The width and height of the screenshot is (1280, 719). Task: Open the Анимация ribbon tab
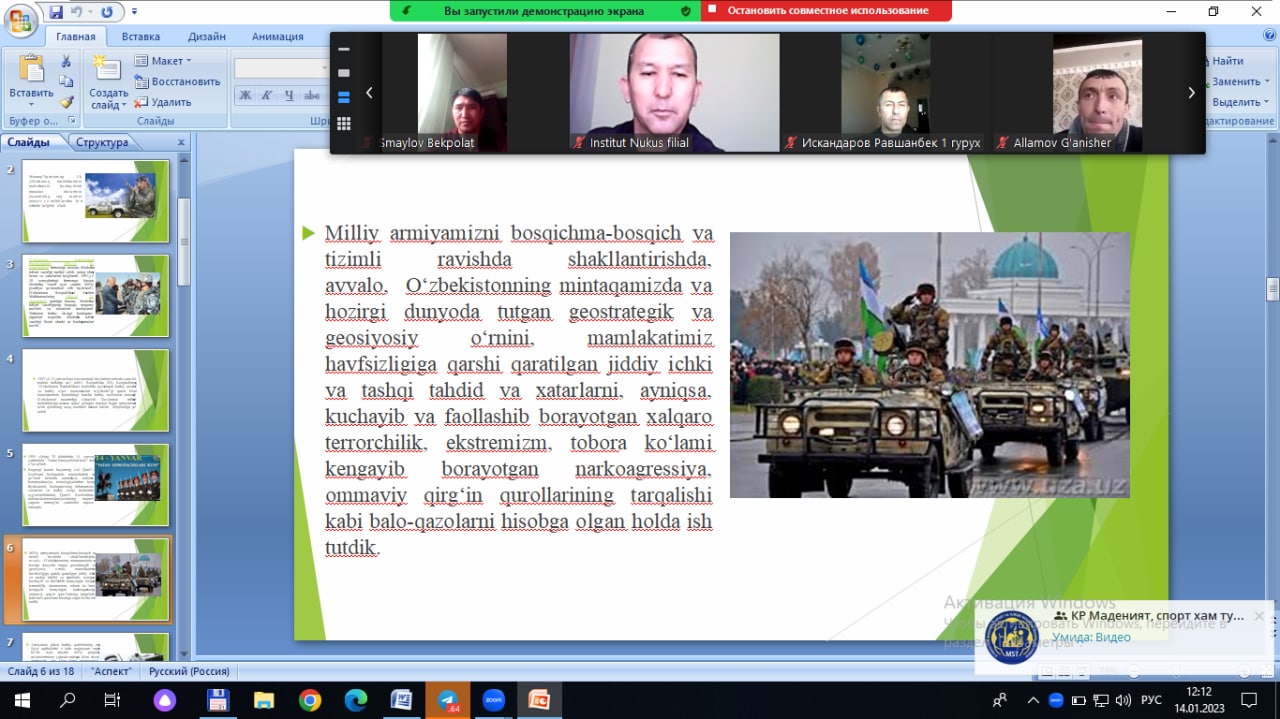[x=278, y=37]
